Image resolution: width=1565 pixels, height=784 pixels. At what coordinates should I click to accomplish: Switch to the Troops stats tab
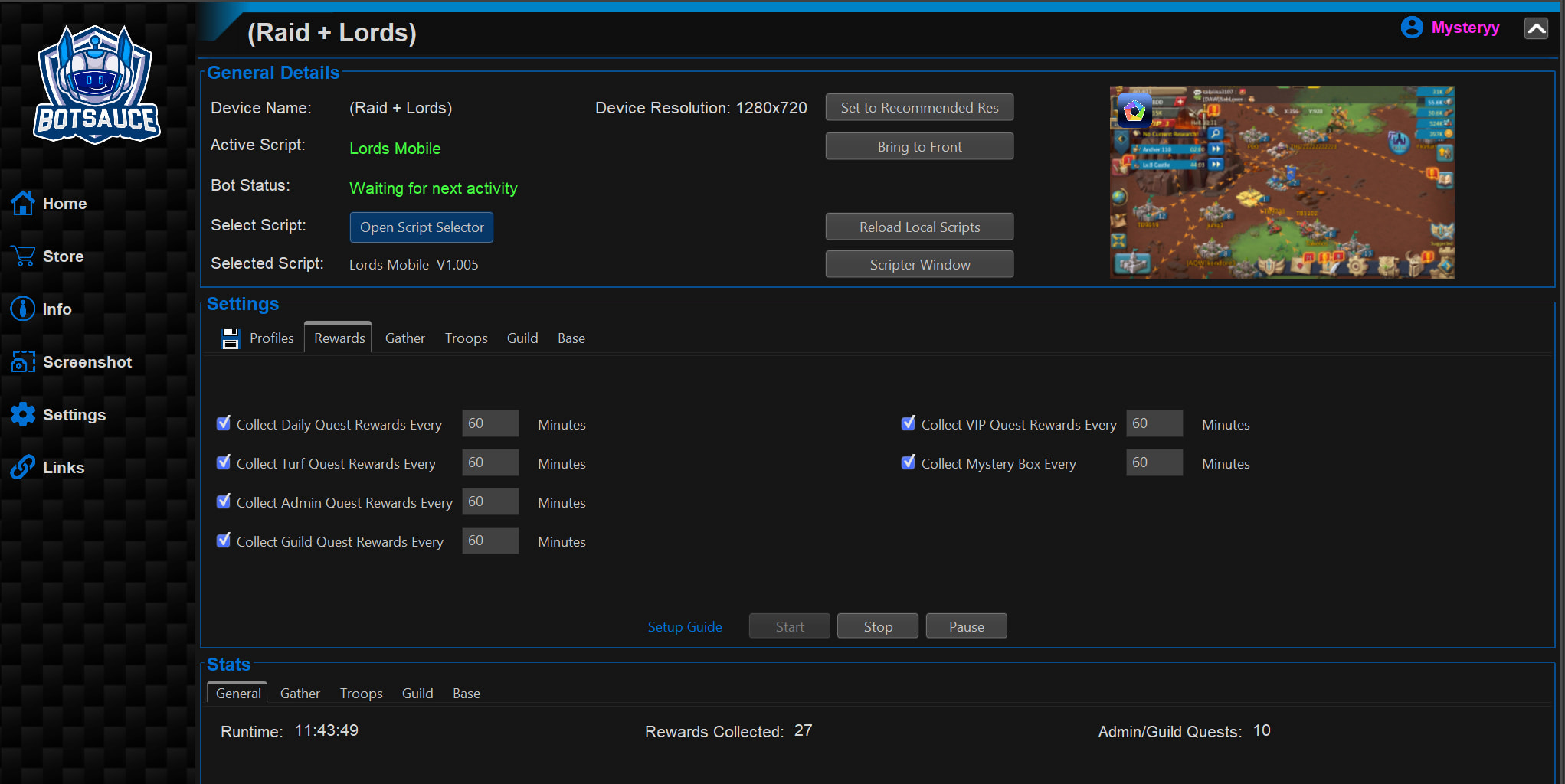361,694
